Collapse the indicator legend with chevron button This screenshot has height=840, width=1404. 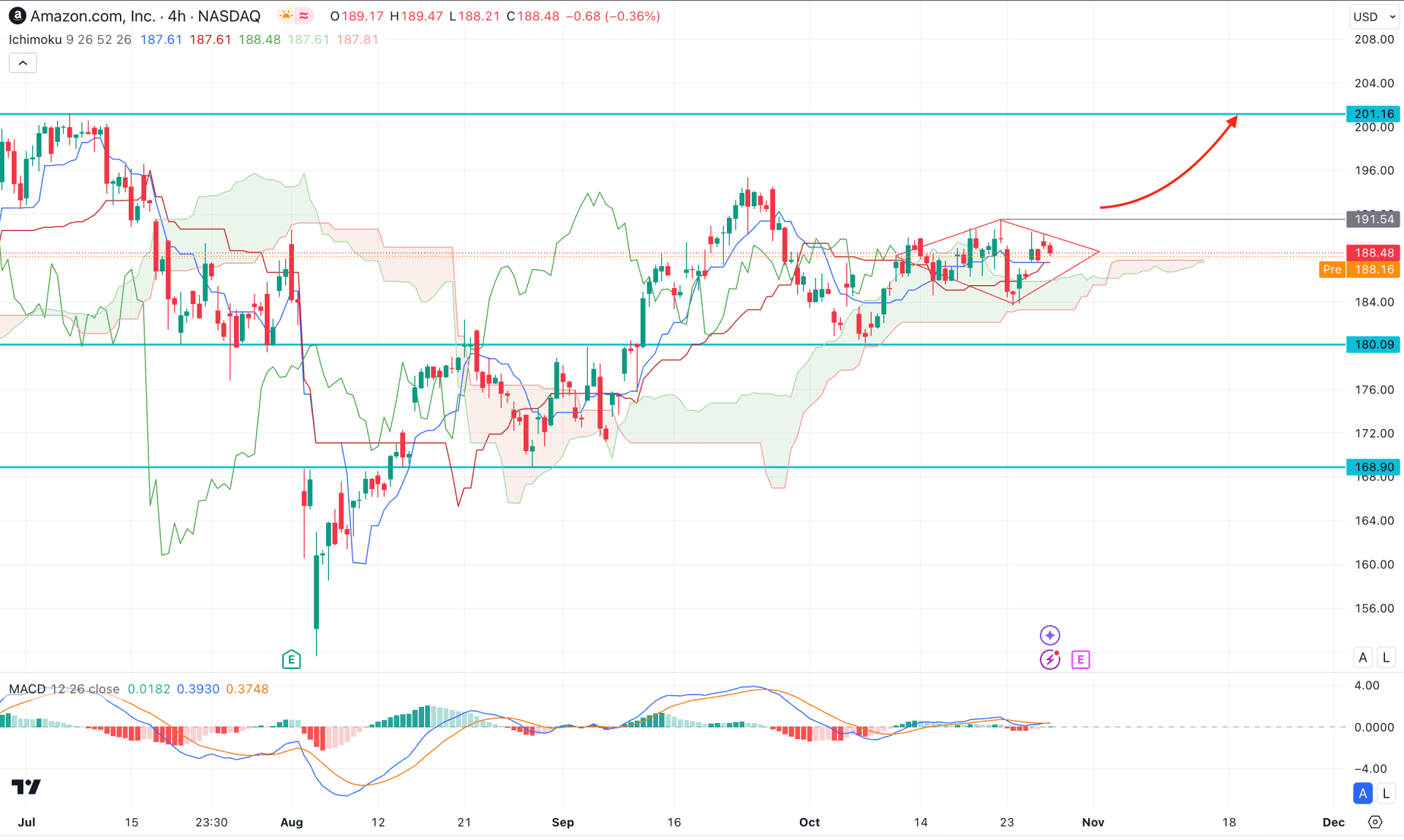click(23, 63)
